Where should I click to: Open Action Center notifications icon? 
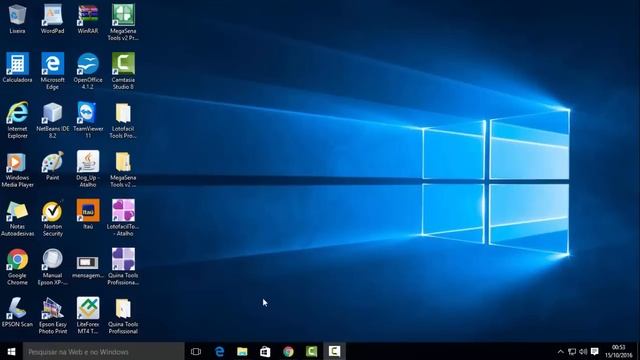tap(595, 351)
